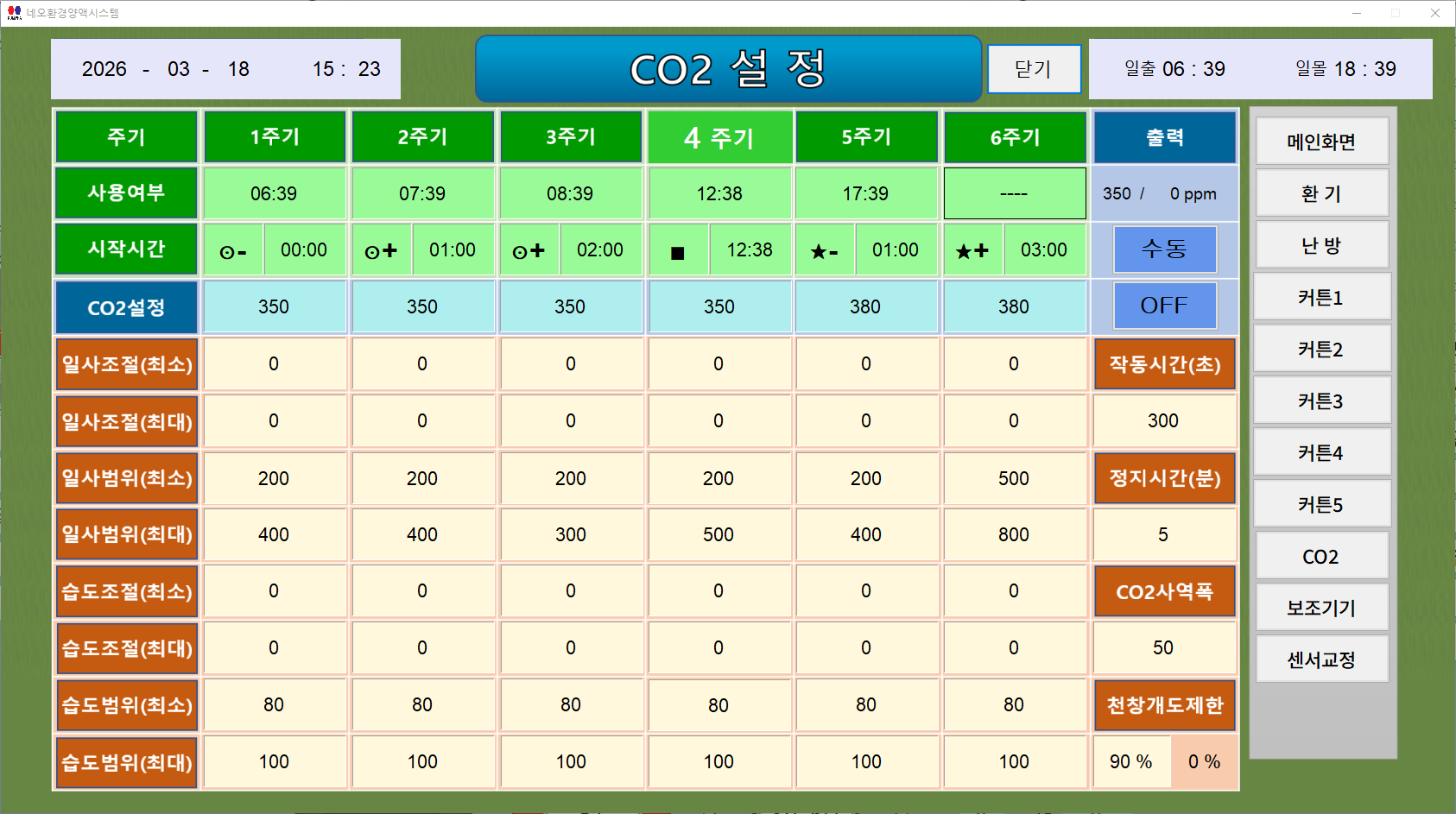Viewport: 1456px width, 814px height.
Task: Edit 정지시간(분) value 5
Action: pyautogui.click(x=1164, y=535)
